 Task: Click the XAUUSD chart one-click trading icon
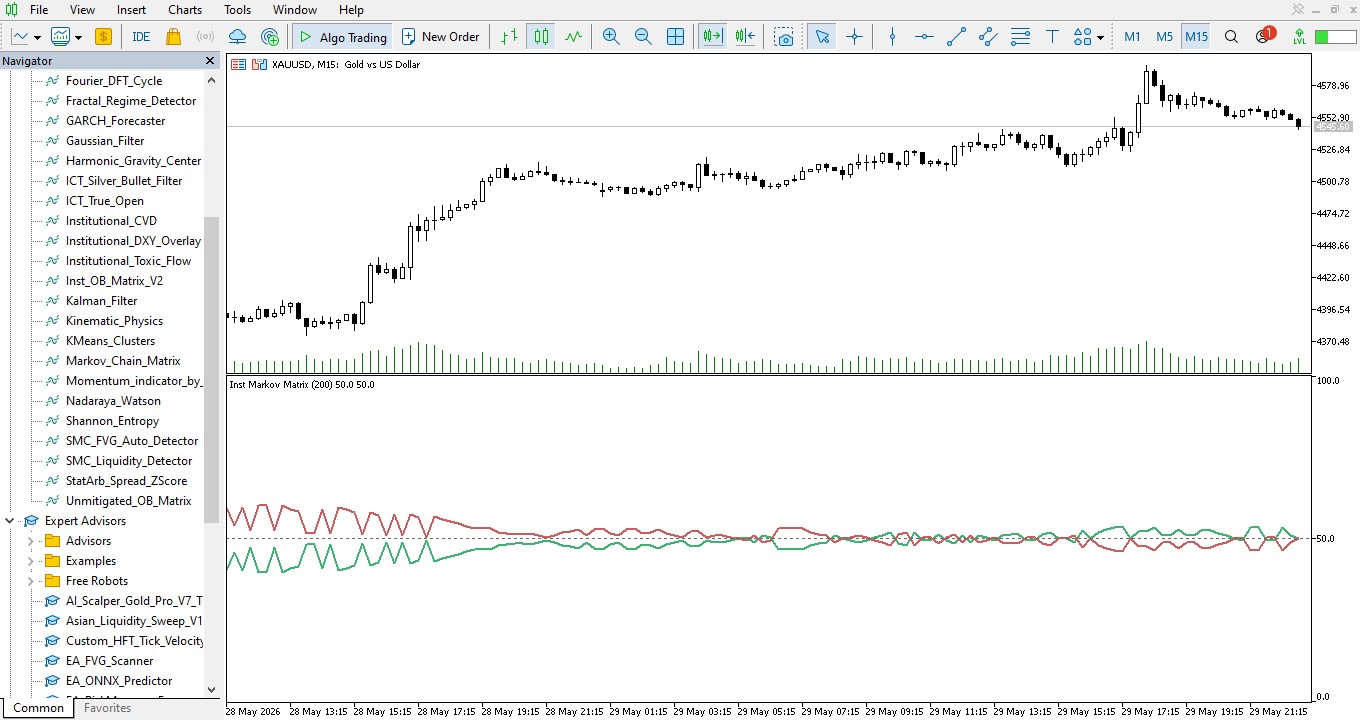(259, 64)
